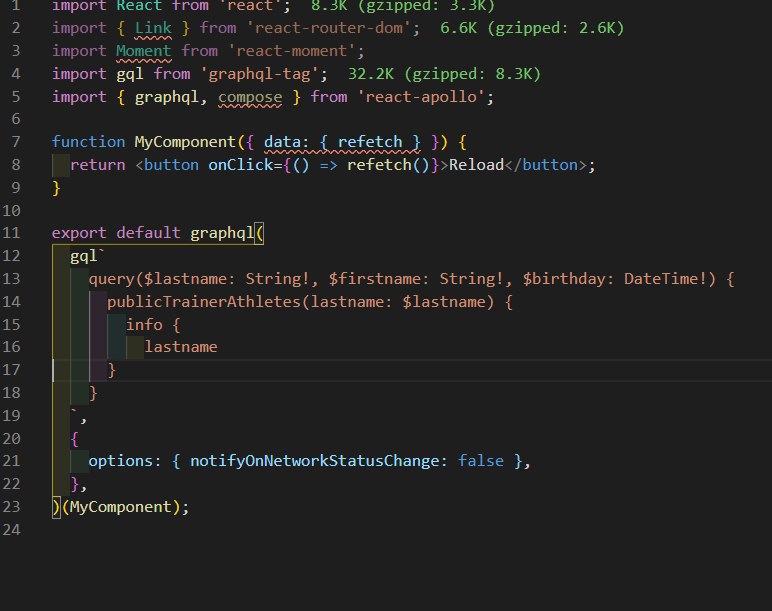Click the 'react-moment' string literal
This screenshot has width=772, height=611.
tap(292, 51)
